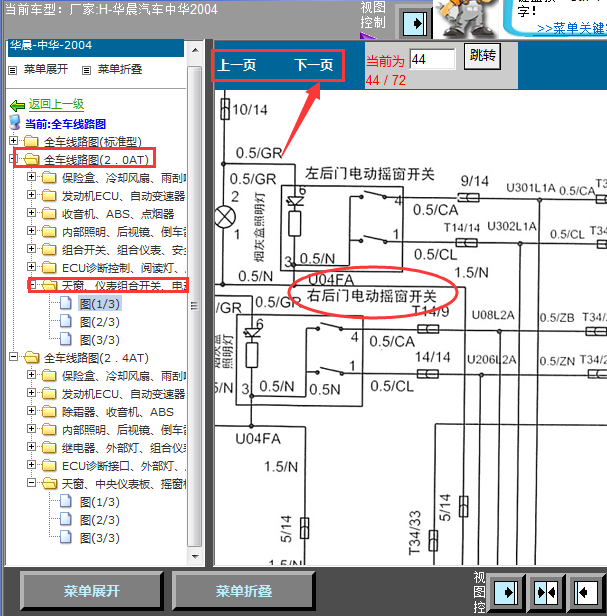
Task: Click folder icon of 保险盒 under 2.4AT
Action: [49, 376]
